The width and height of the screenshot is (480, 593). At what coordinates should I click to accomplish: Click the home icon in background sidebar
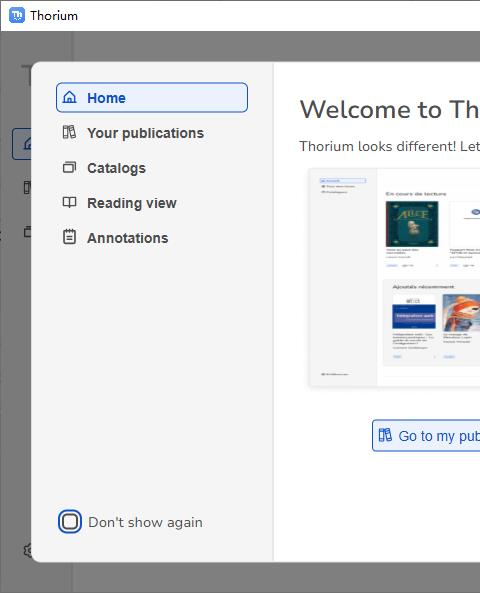click(23, 144)
